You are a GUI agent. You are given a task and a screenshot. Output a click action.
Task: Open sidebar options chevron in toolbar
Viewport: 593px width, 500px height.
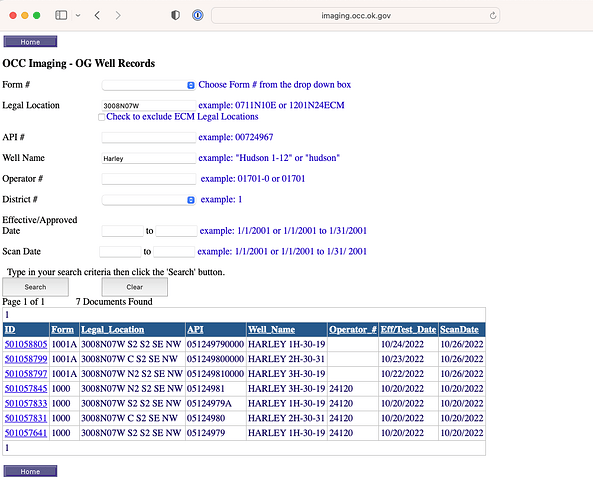click(x=78, y=16)
